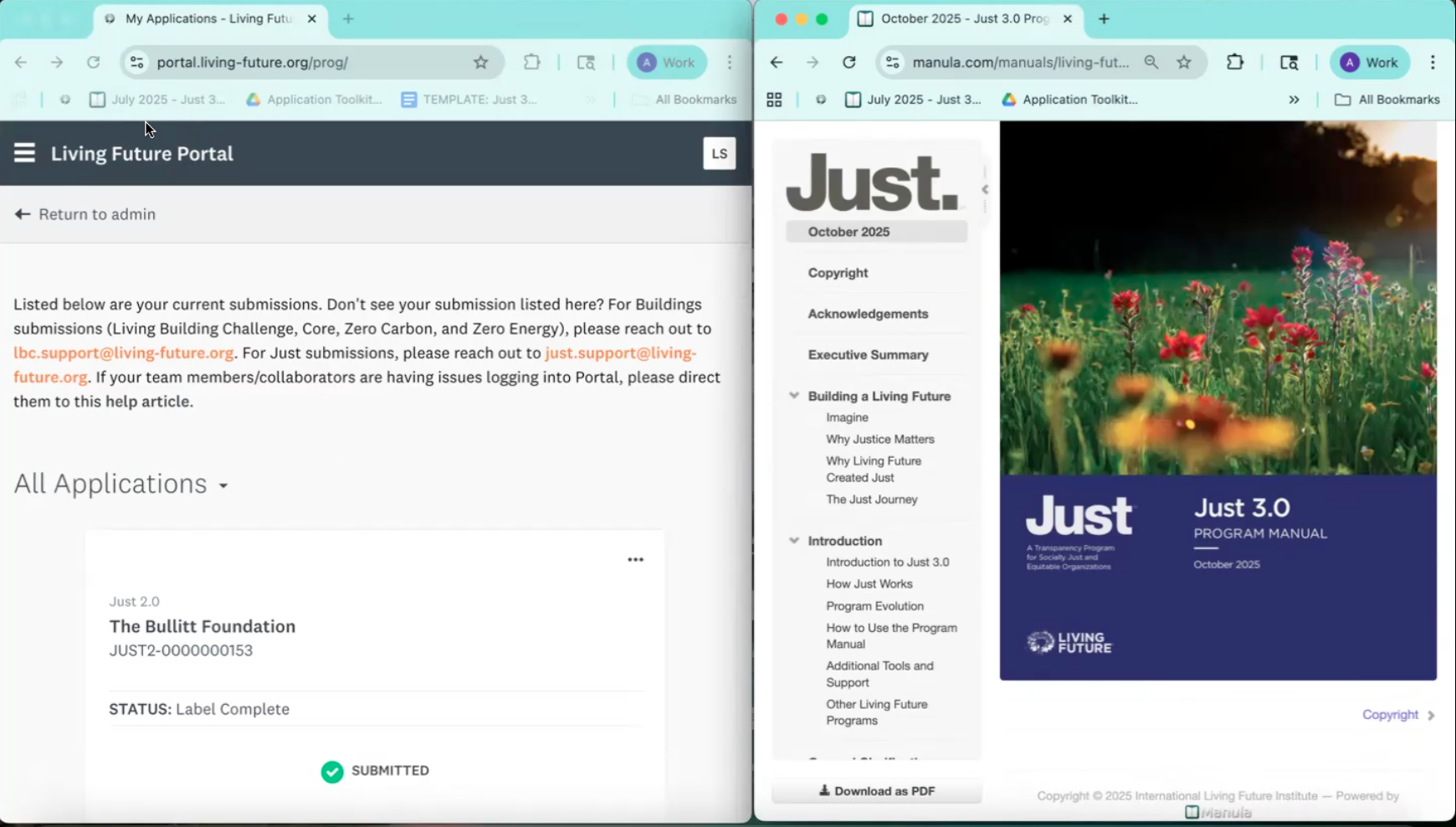Screen dimensions: 1456x827
Task: Open a new tab in the portal window
Action: 348,18
